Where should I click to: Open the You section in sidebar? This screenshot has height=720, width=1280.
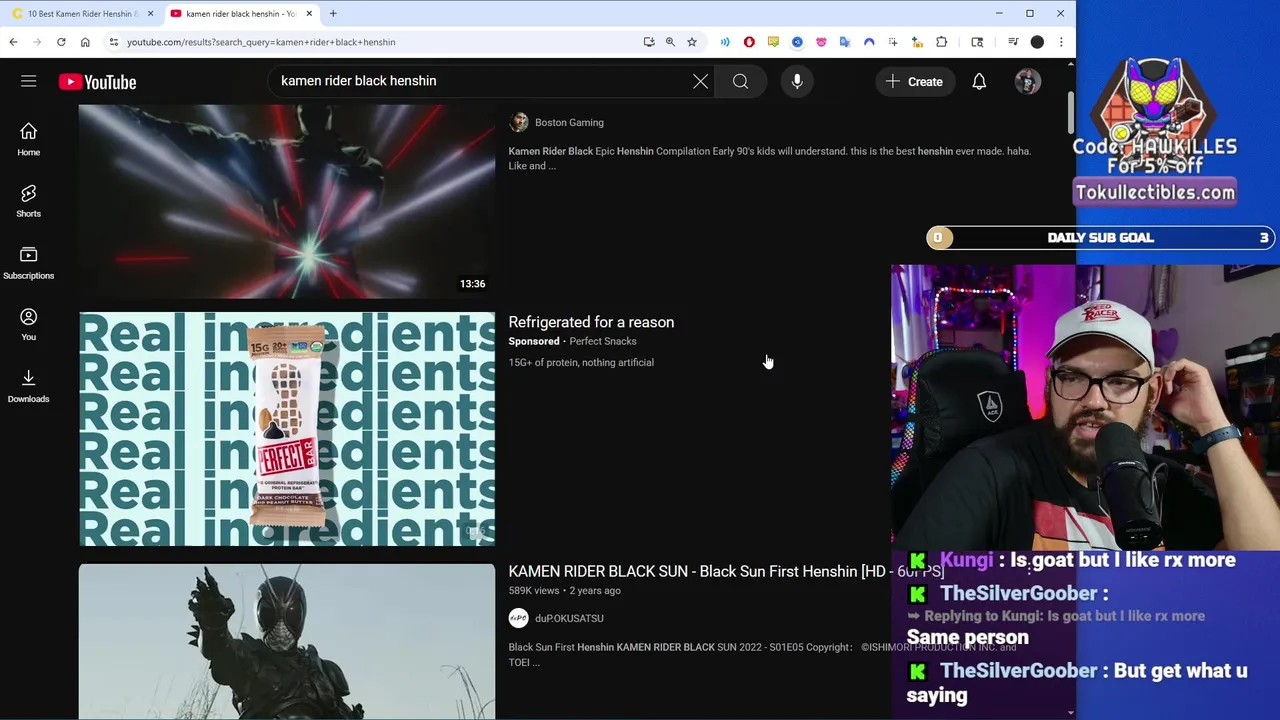pos(28,324)
